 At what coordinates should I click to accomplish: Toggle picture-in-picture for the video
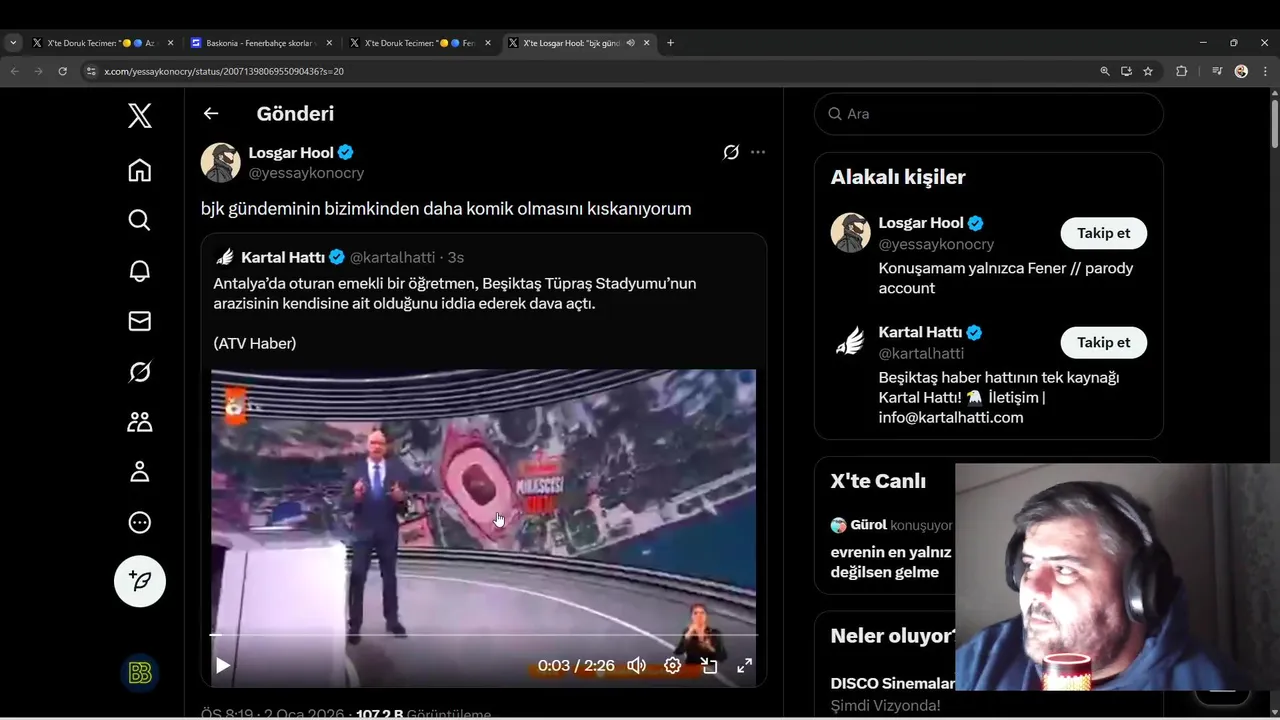click(x=709, y=665)
